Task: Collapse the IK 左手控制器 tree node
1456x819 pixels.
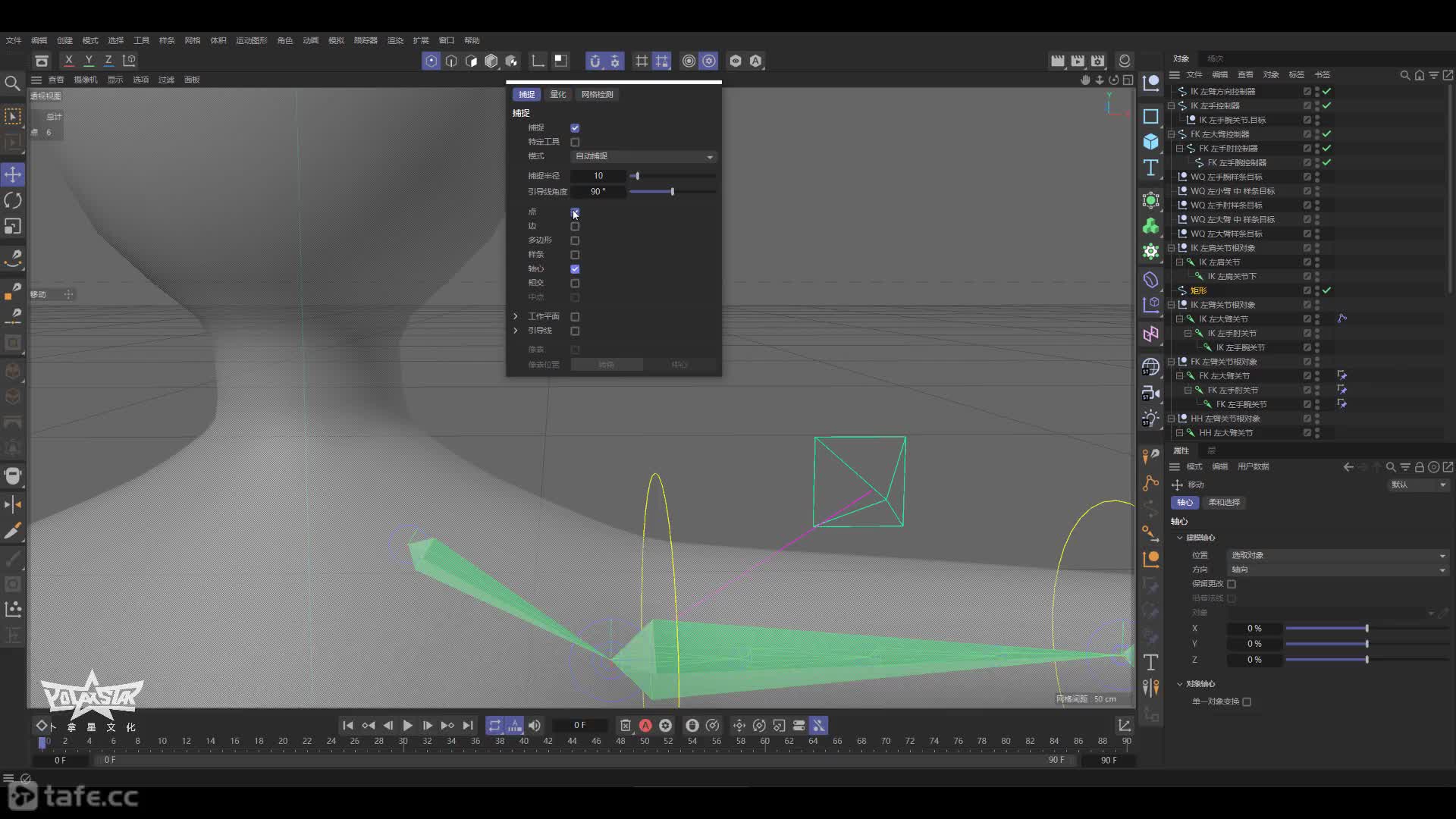Action: click(1171, 106)
